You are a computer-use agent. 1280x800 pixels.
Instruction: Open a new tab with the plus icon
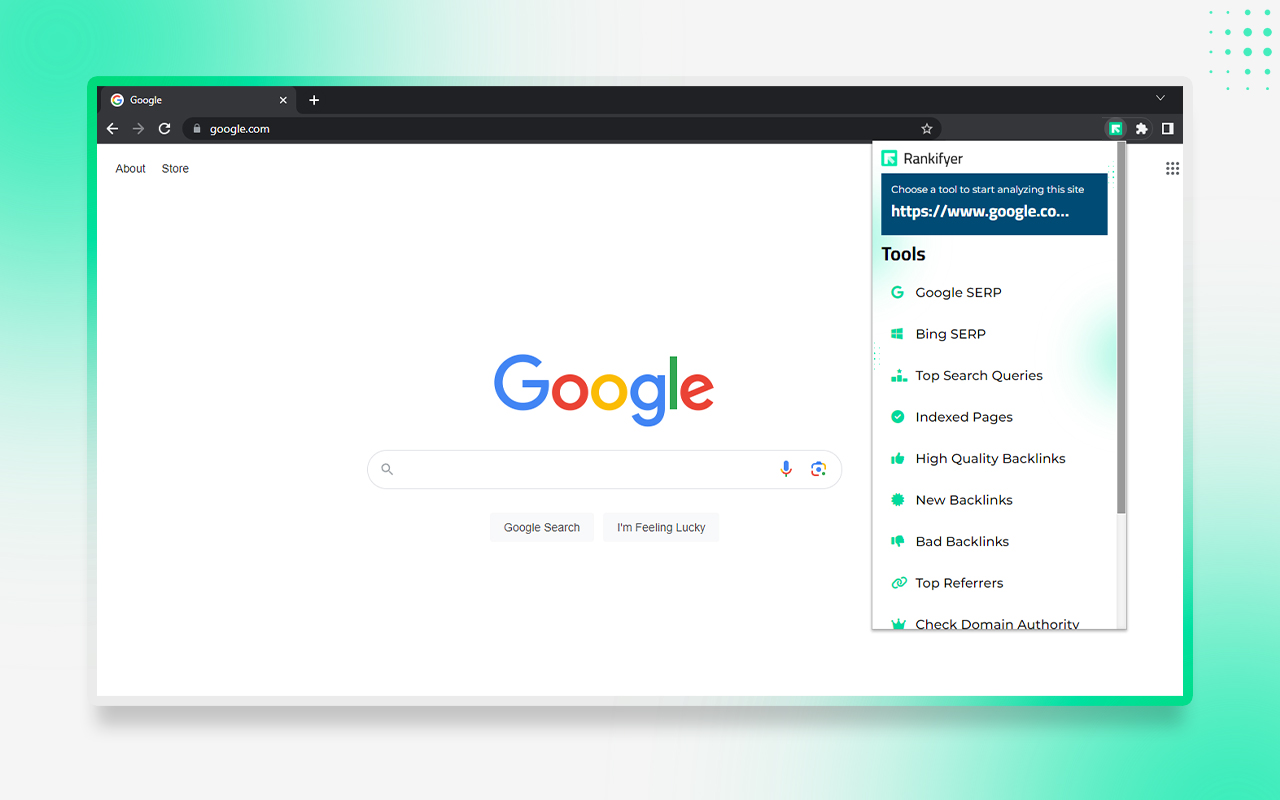pos(314,100)
